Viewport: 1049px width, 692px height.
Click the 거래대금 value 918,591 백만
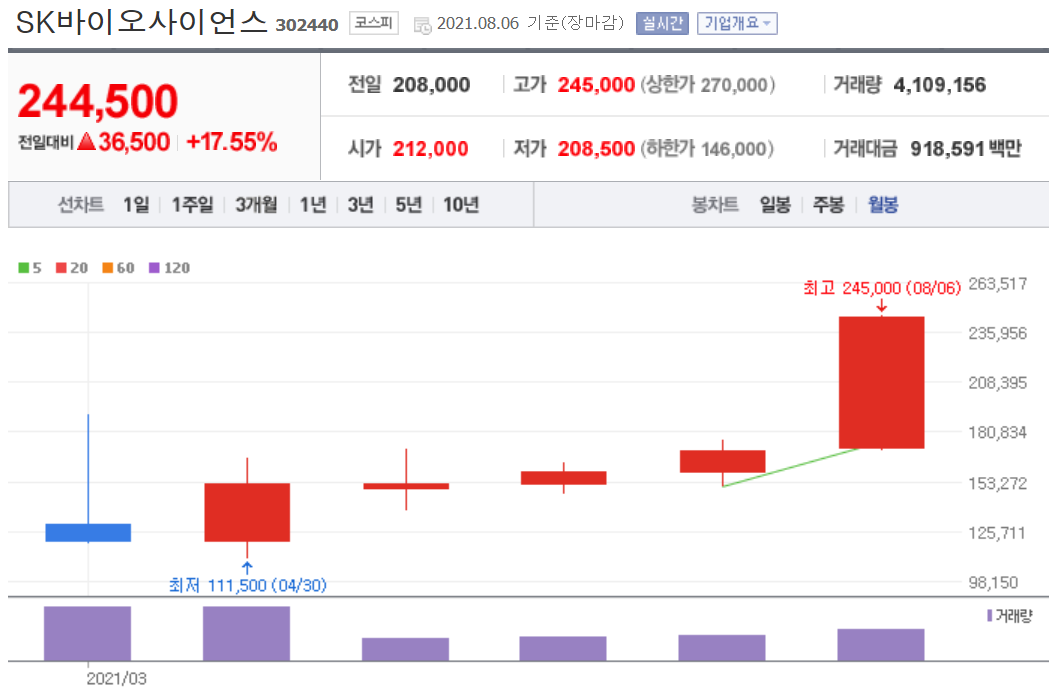966,149
